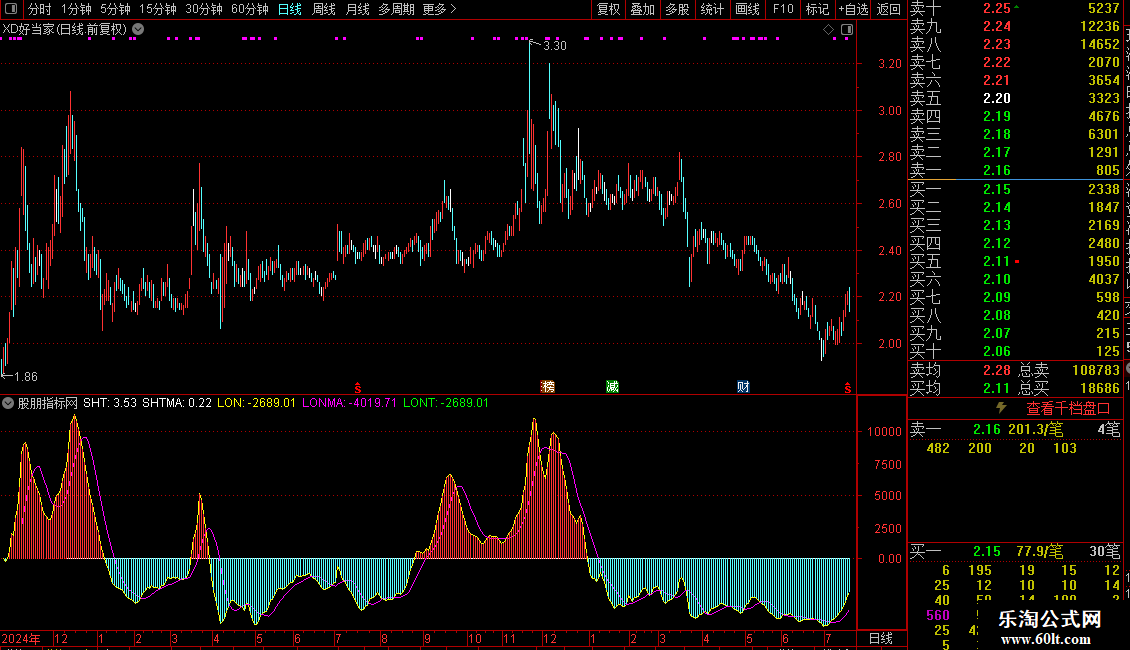The image size is (1130, 650).
Task: Click the 买均 2.11 average row
Action: 960,388
